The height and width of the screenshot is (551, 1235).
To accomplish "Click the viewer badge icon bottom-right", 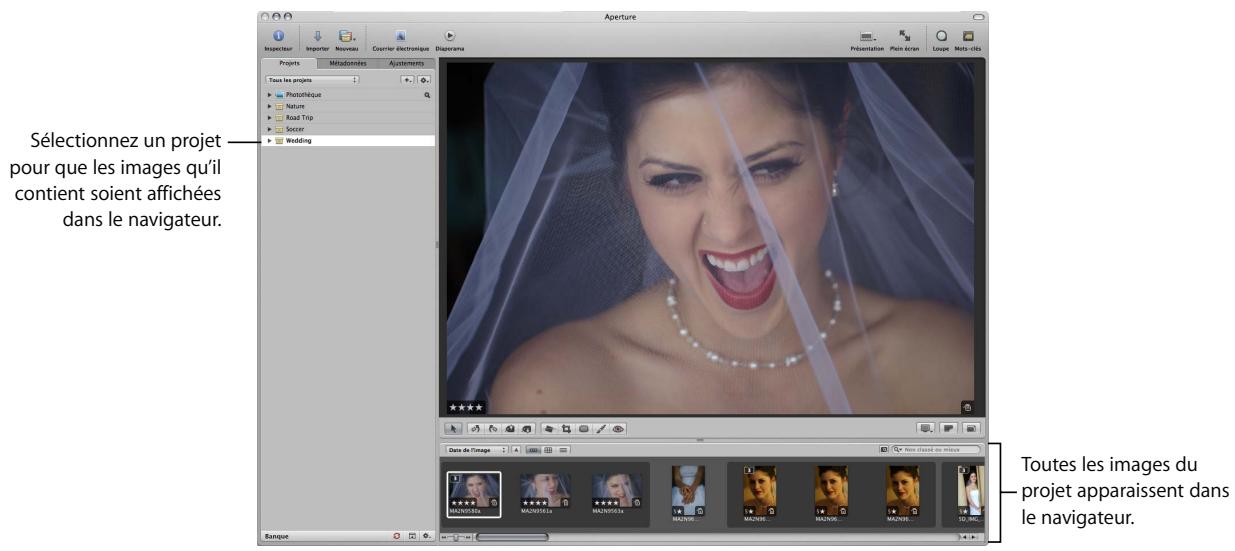I will pyautogui.click(x=966, y=406).
